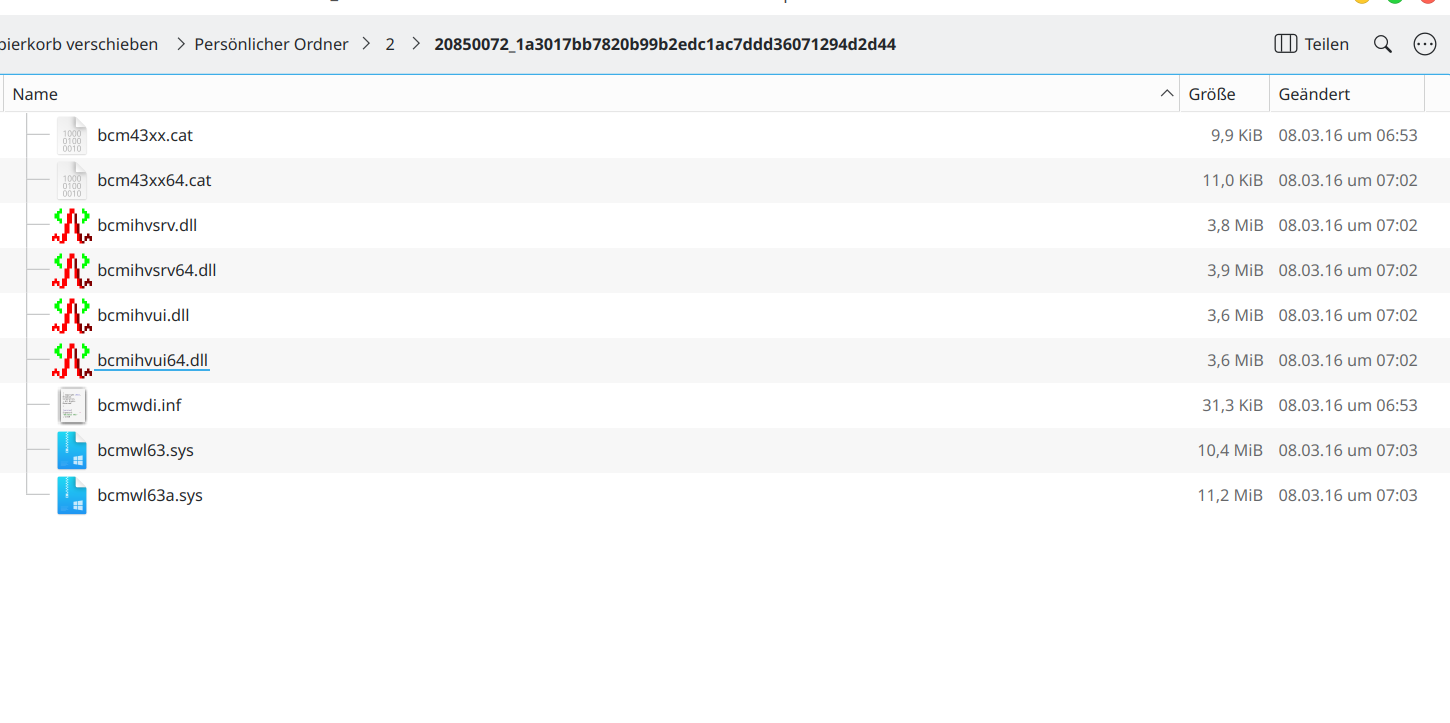Select the bcm43xx64.cat binary file icon
1450x723 pixels.
point(71,180)
